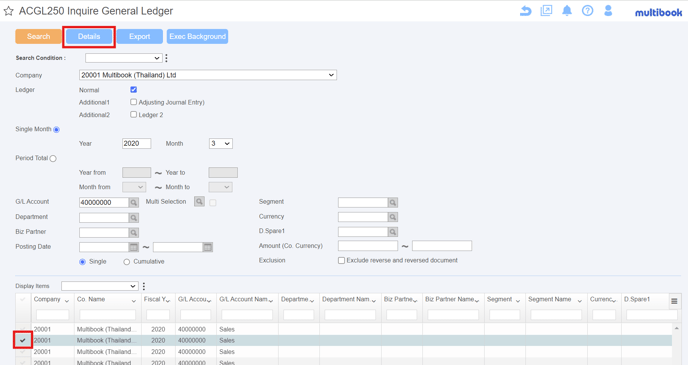Open D.Spare1 lookup magnifier
This screenshot has width=688, height=365.
click(393, 232)
